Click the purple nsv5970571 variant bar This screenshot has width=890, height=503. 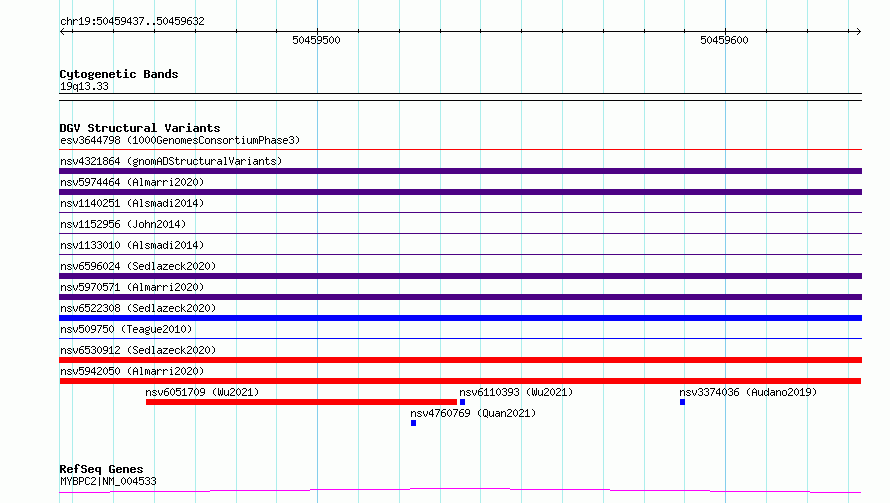pos(460,297)
